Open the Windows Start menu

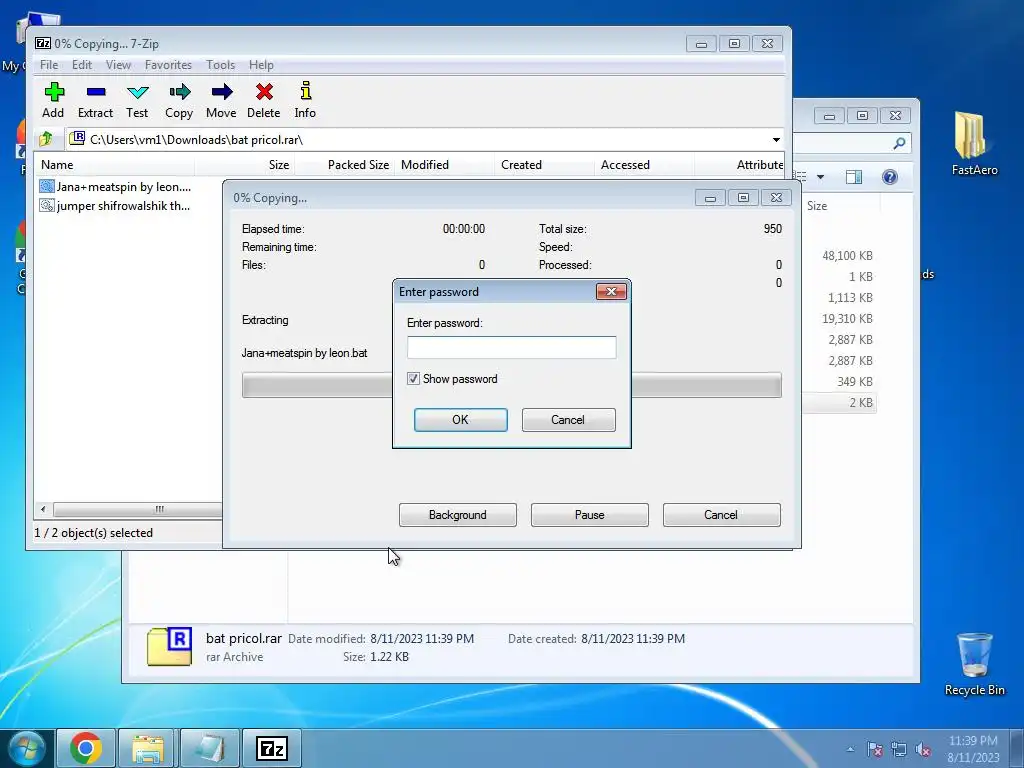(27, 748)
